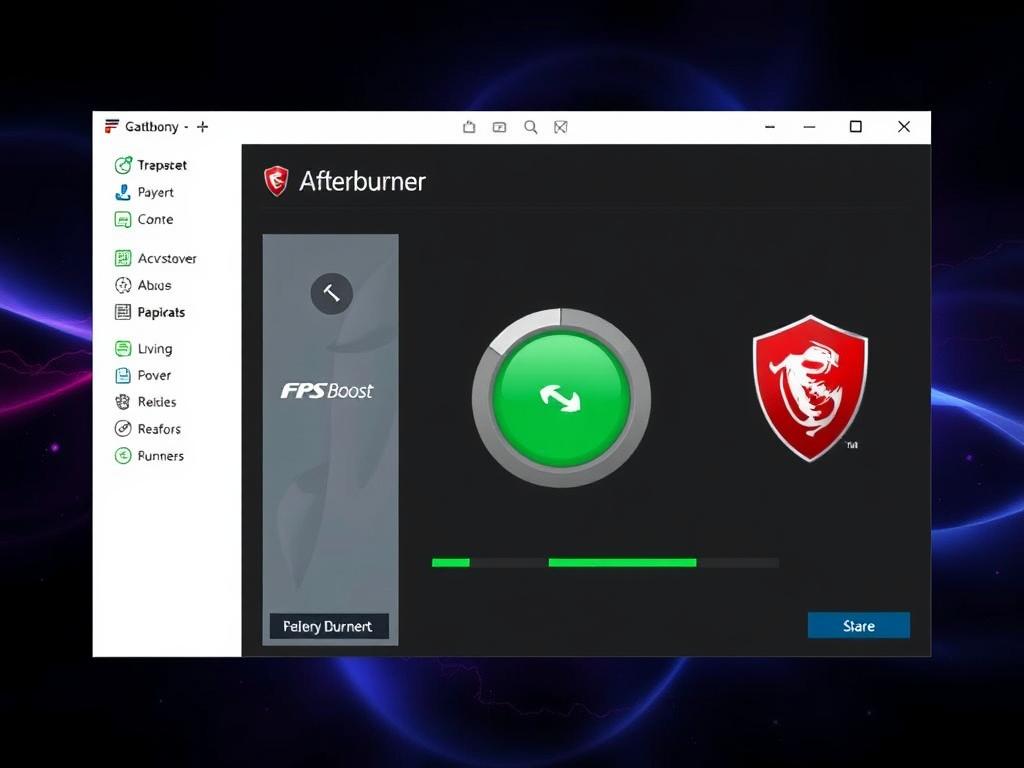1024x768 pixels.
Task: Maximize the Gattbony window
Action: (x=856, y=127)
